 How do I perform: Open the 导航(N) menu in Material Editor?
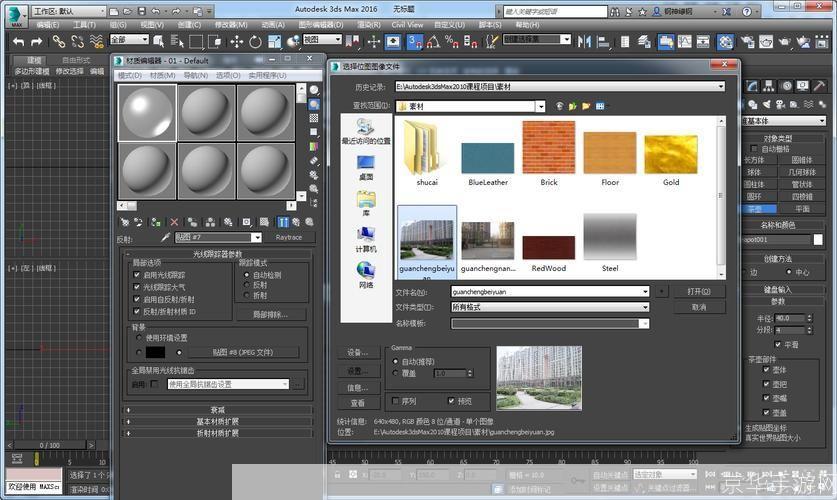coord(196,75)
